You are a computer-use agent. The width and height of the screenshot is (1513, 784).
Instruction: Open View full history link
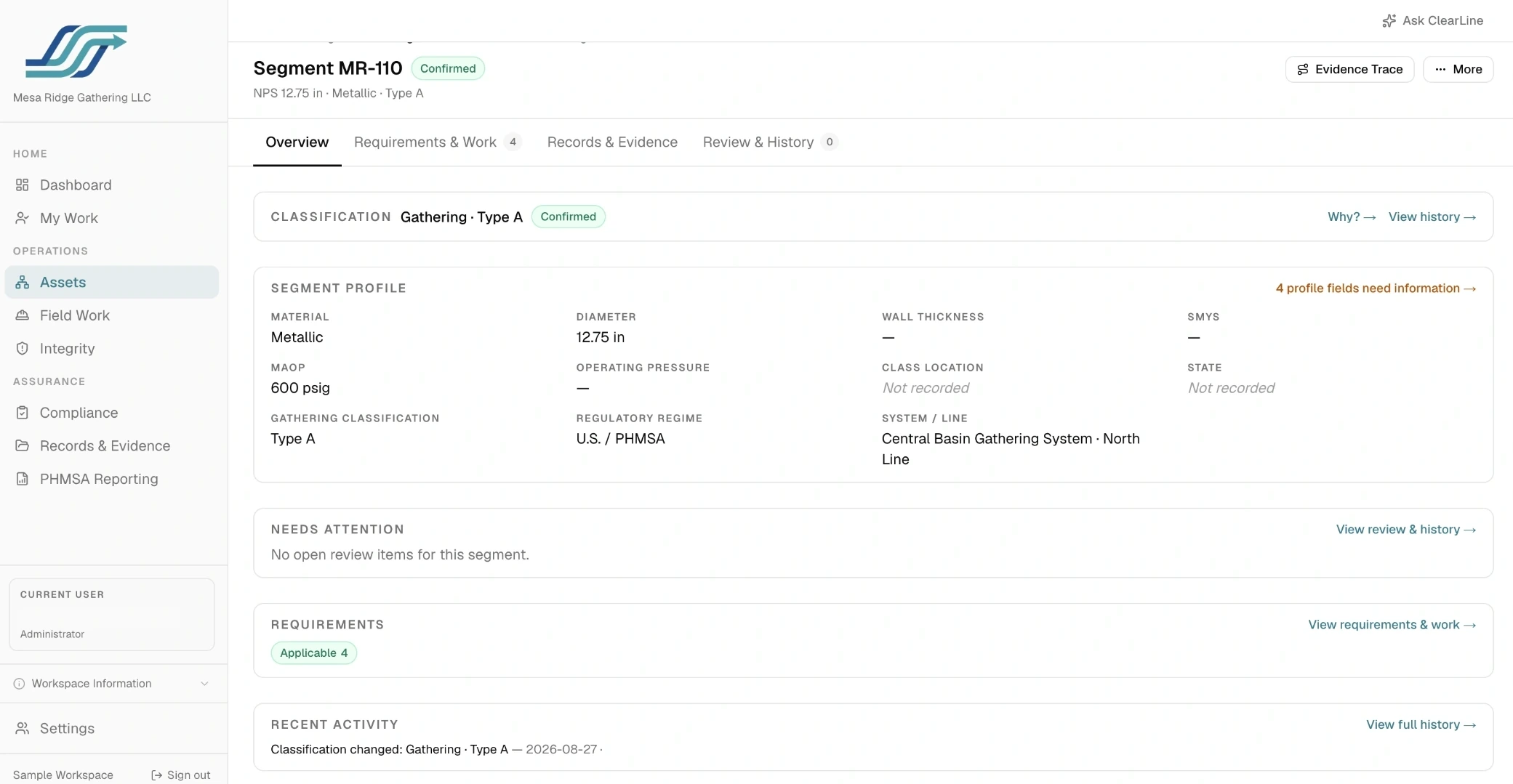1421,724
